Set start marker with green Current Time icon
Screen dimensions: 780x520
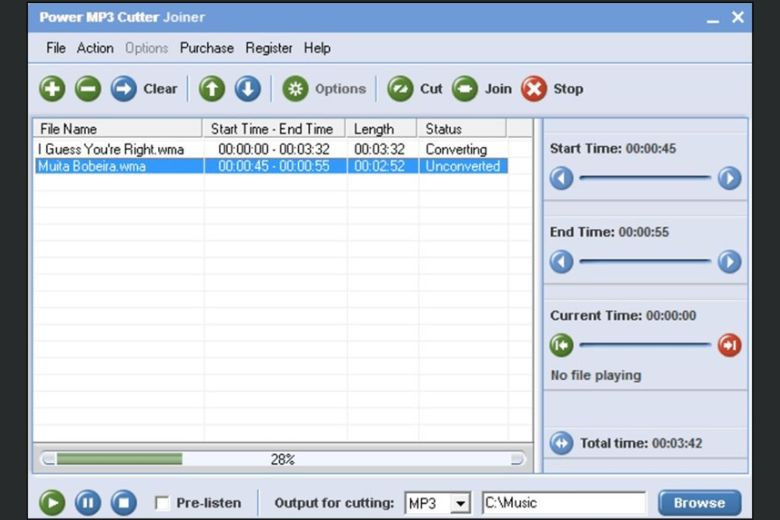point(562,345)
